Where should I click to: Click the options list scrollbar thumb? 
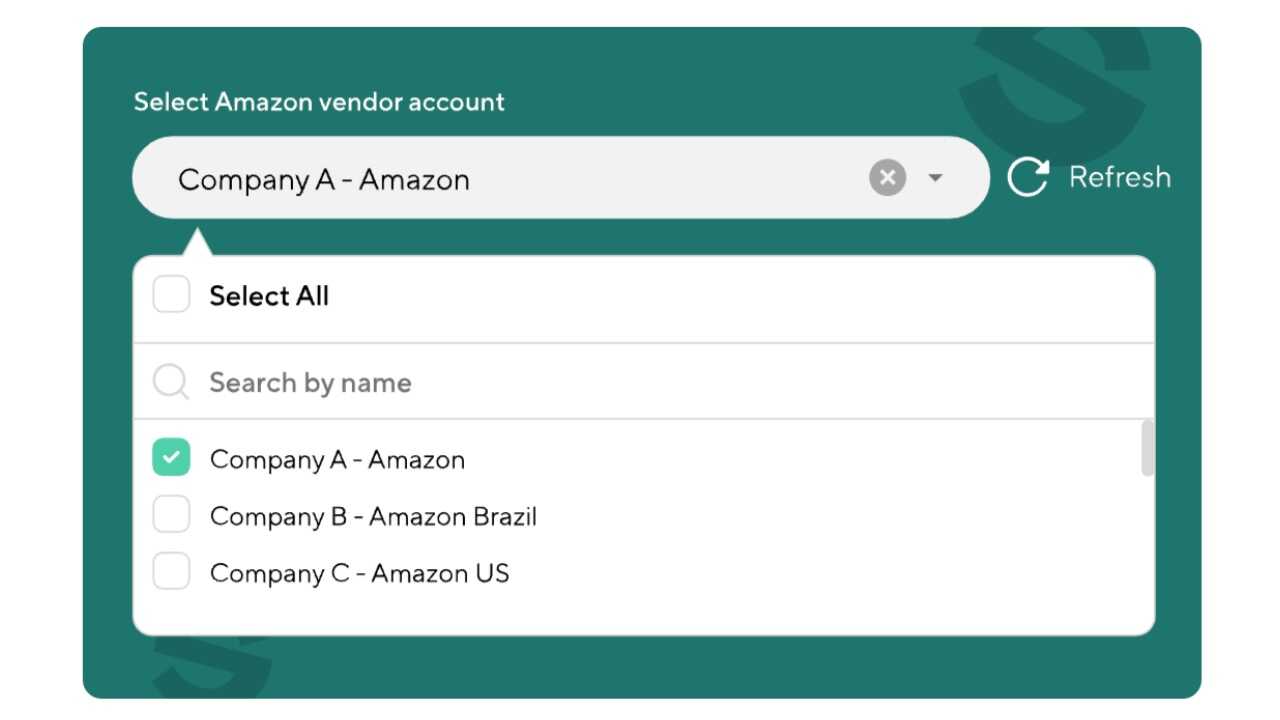(1147, 448)
